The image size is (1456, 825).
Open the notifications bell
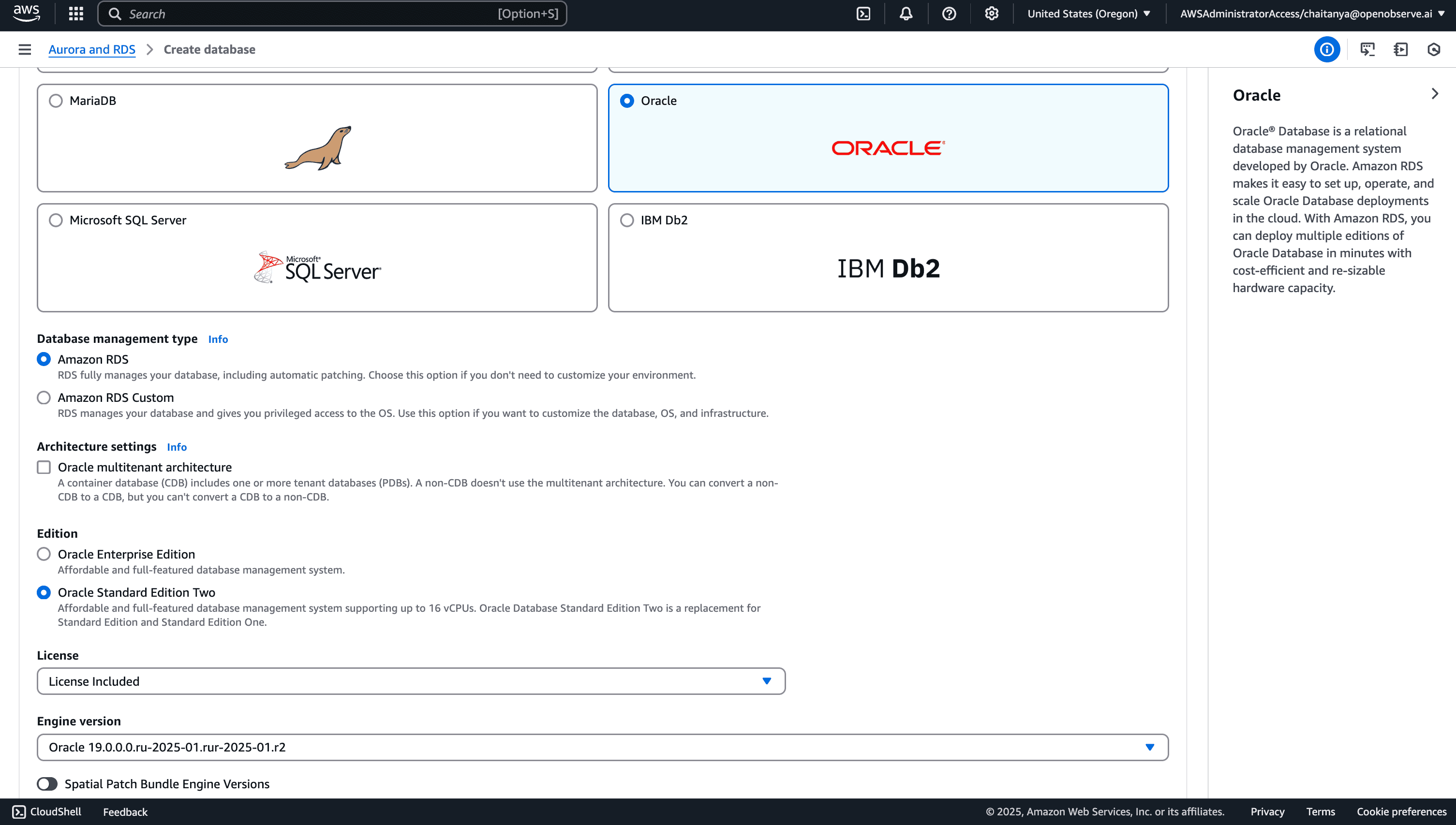pos(905,14)
